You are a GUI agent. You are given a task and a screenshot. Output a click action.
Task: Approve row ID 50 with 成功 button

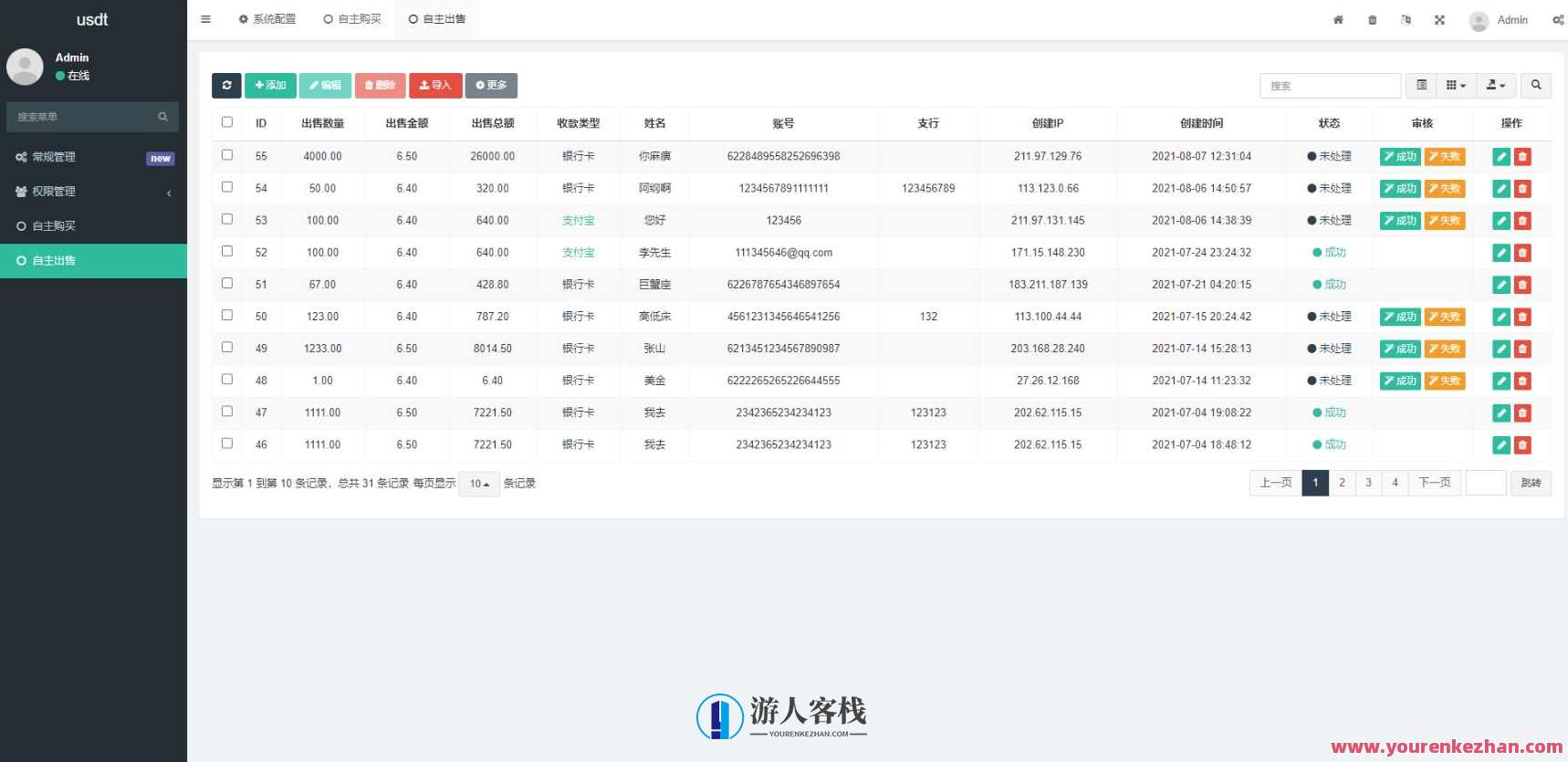coord(1400,317)
